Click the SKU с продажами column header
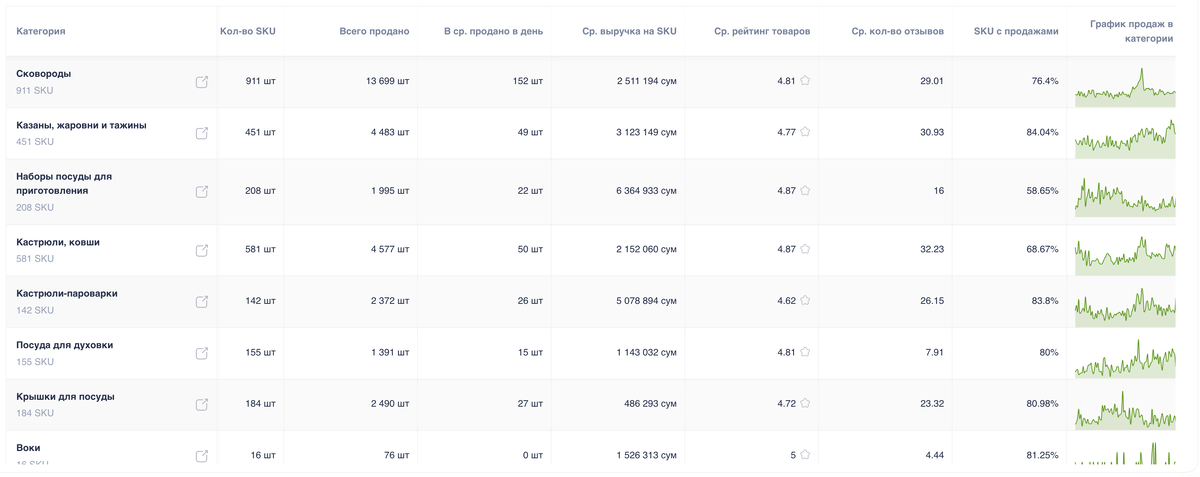1200x477 pixels. click(1015, 31)
